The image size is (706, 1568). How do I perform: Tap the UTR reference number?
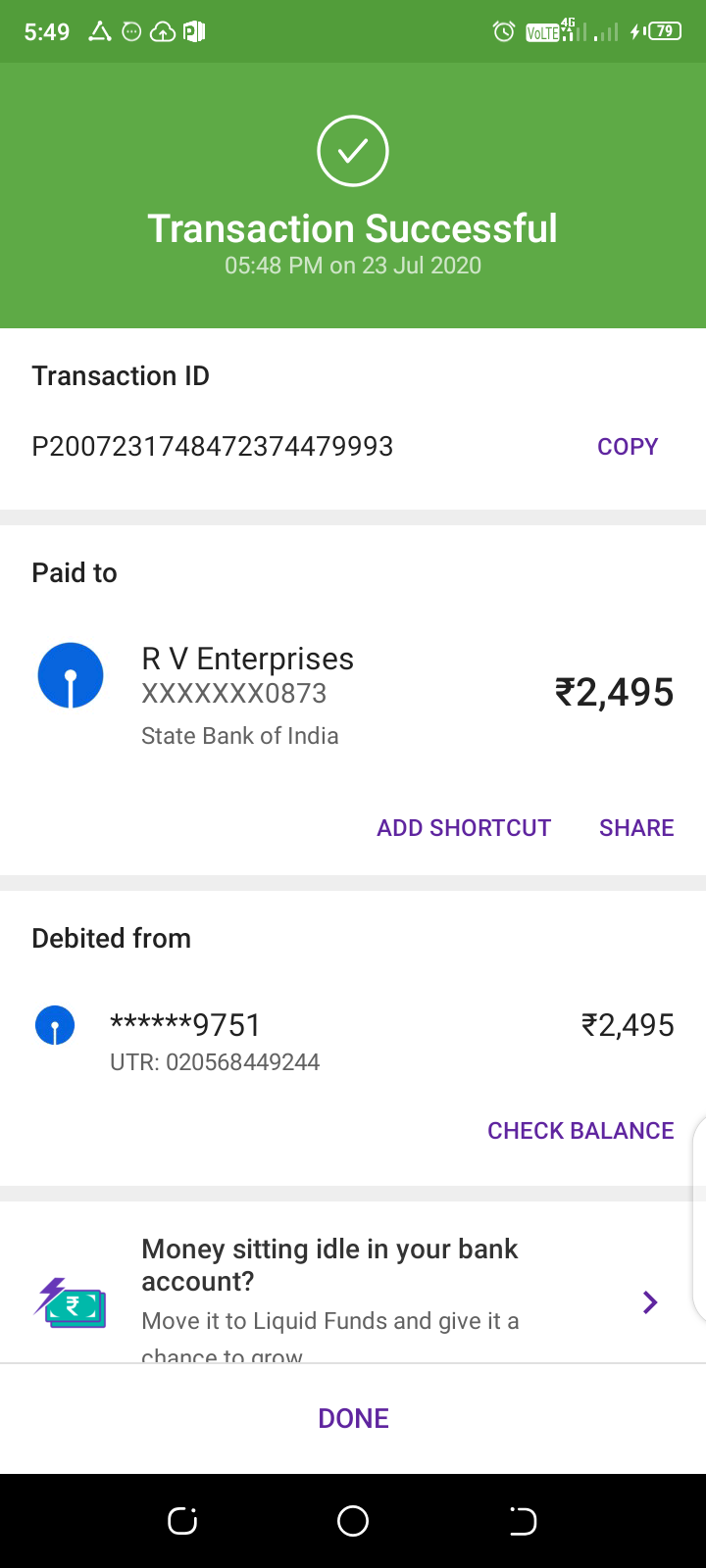[x=215, y=1062]
